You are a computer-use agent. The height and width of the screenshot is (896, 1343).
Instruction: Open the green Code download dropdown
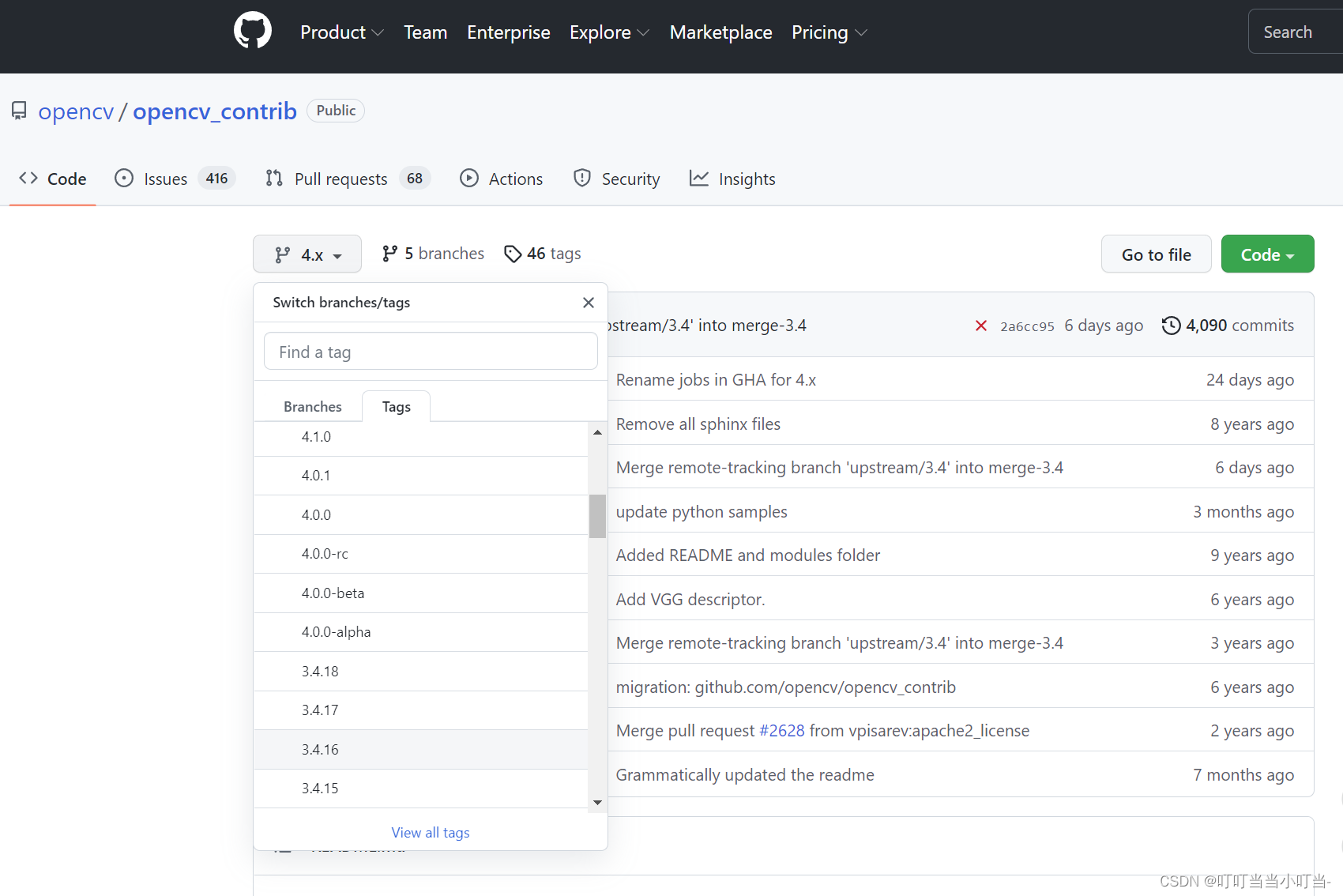click(1267, 254)
